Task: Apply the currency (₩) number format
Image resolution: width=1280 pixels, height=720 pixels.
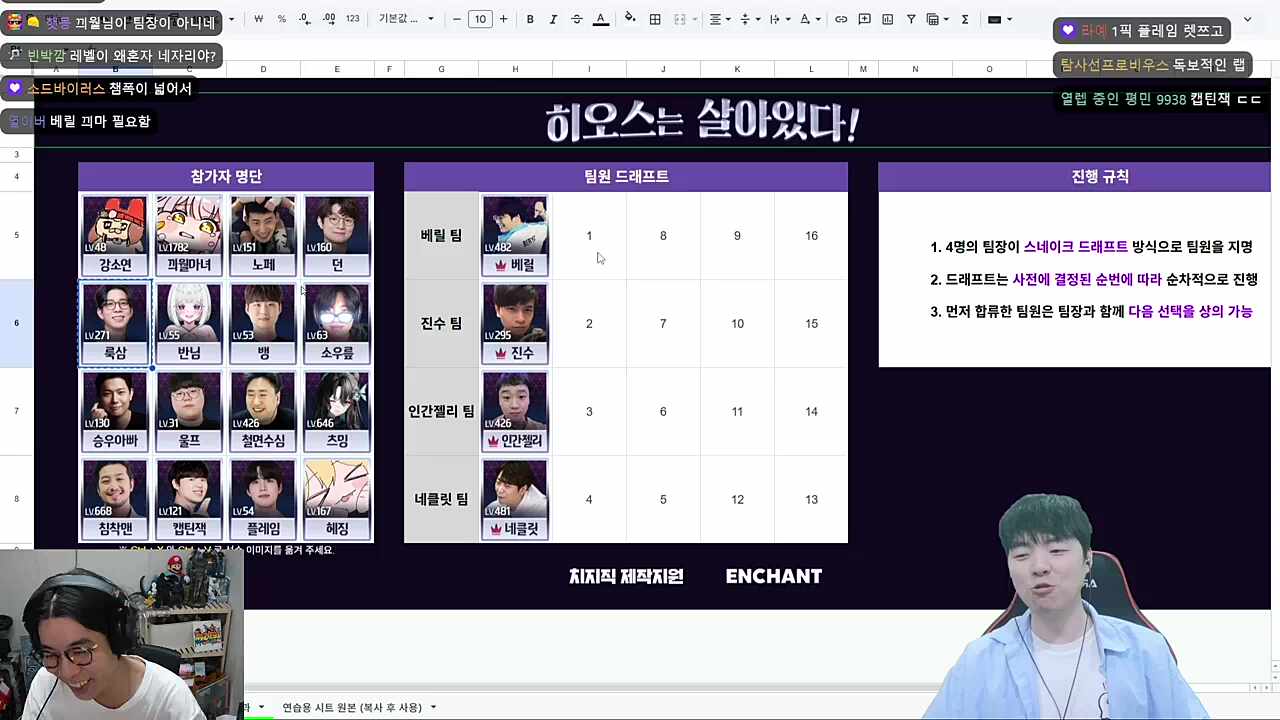Action: (259, 19)
